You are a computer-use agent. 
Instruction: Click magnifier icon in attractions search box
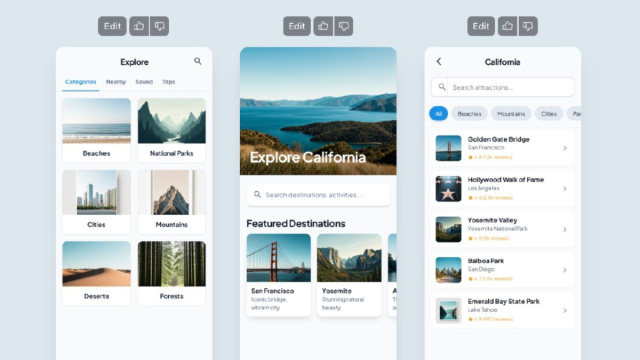tap(442, 87)
